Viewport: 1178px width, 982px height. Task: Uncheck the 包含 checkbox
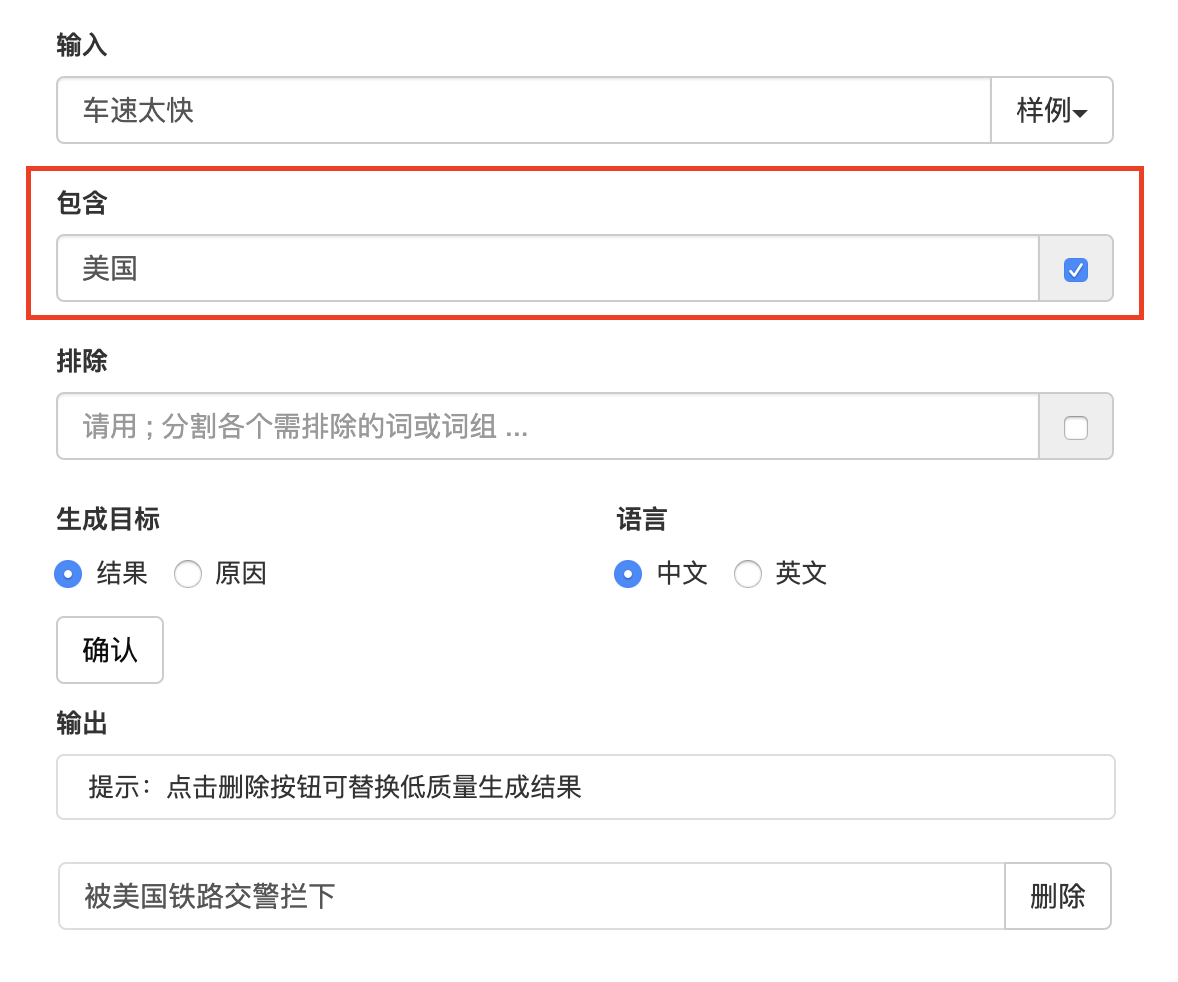(x=1076, y=270)
